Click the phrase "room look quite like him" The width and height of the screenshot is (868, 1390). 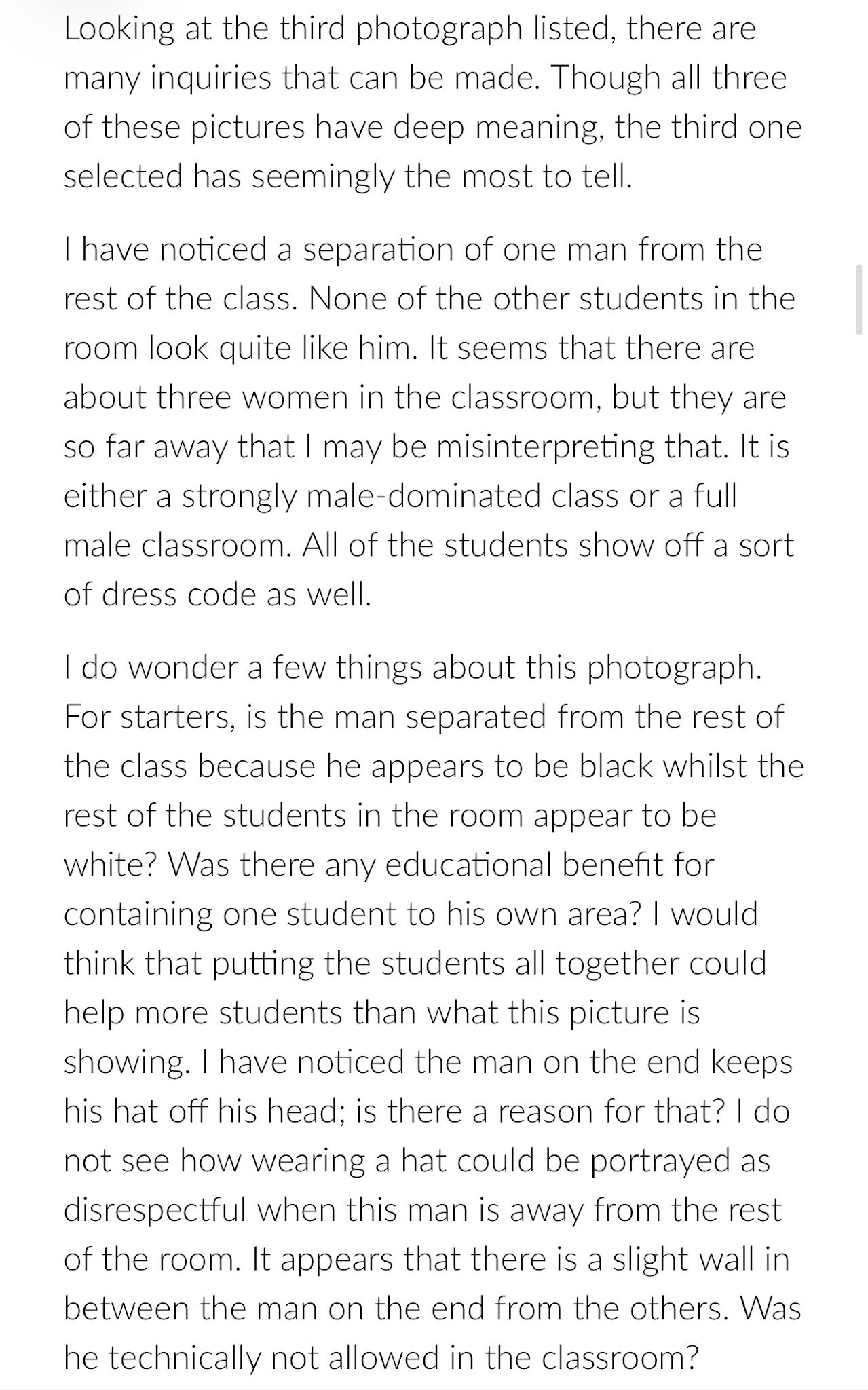(x=237, y=347)
